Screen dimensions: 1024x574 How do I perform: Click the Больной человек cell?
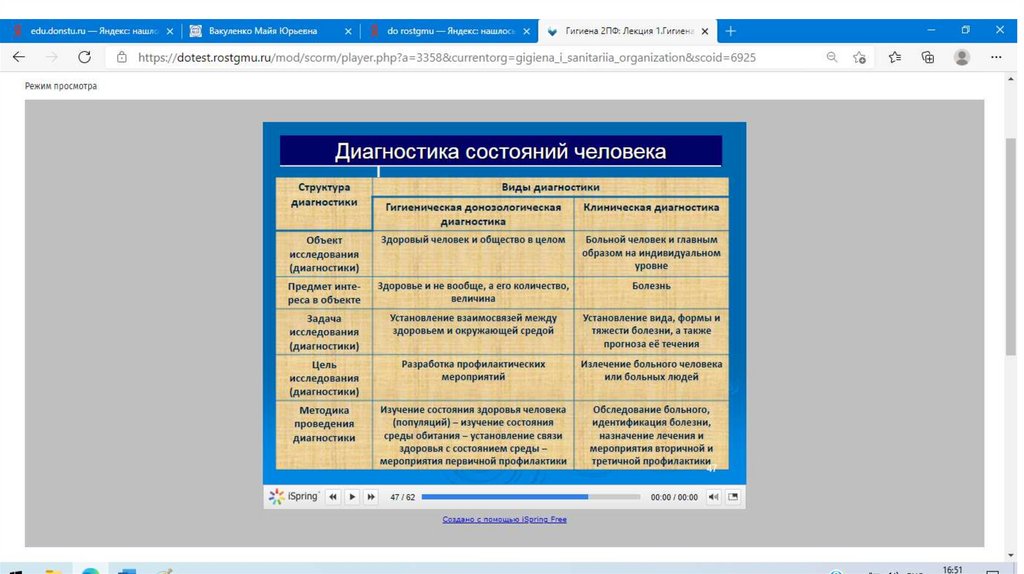(651, 253)
